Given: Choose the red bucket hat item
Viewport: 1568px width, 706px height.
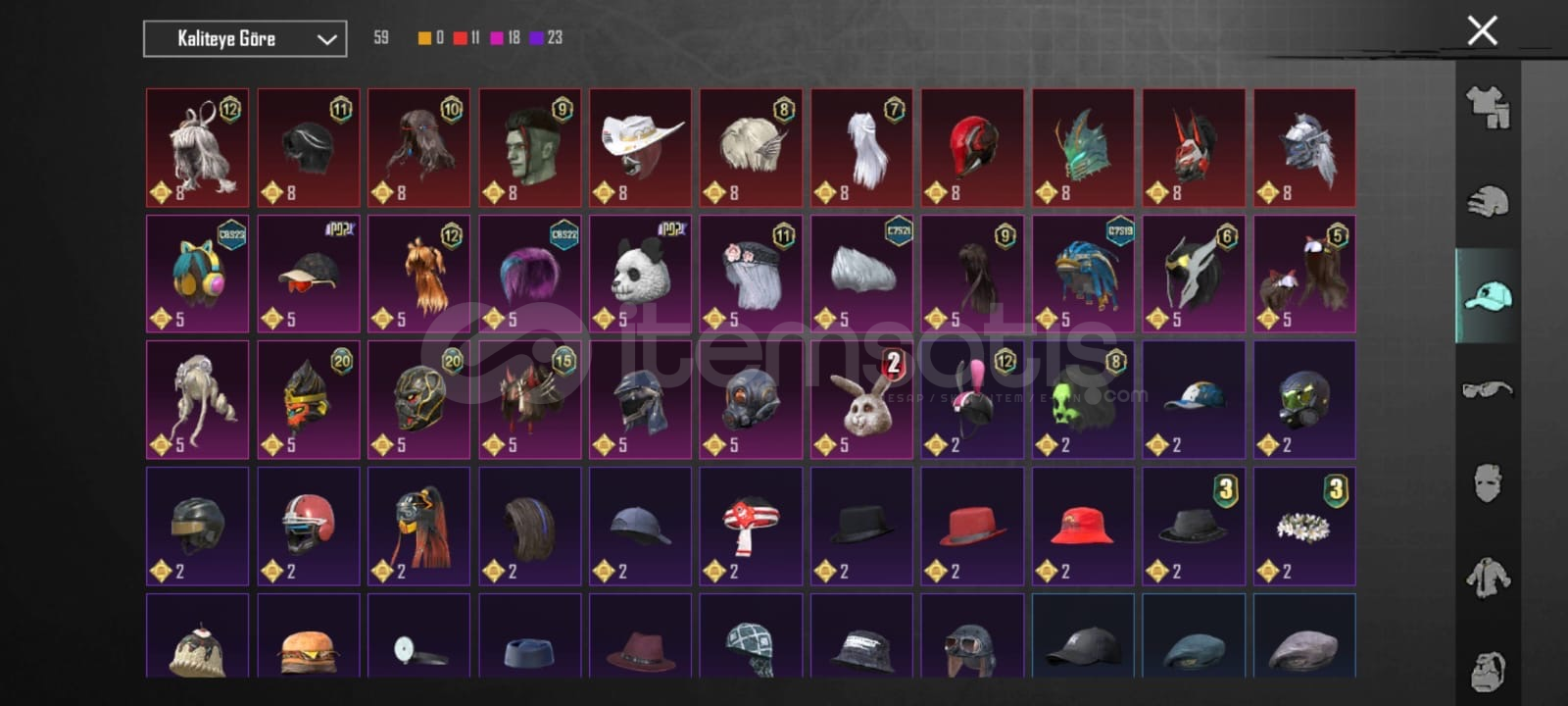Looking at the screenshot, I should pos(1083,527).
